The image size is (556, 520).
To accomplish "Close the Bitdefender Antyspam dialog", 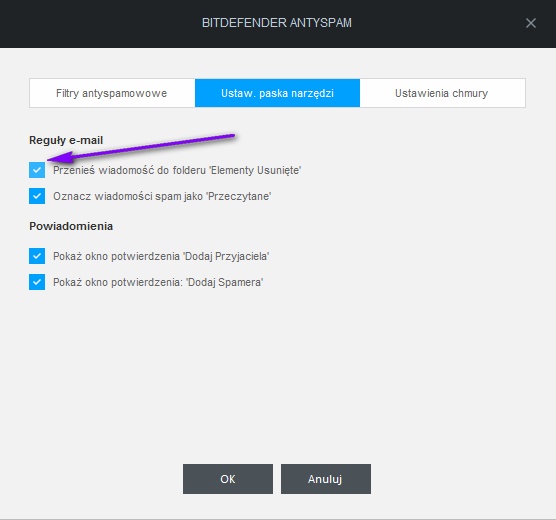I will coord(530,23).
